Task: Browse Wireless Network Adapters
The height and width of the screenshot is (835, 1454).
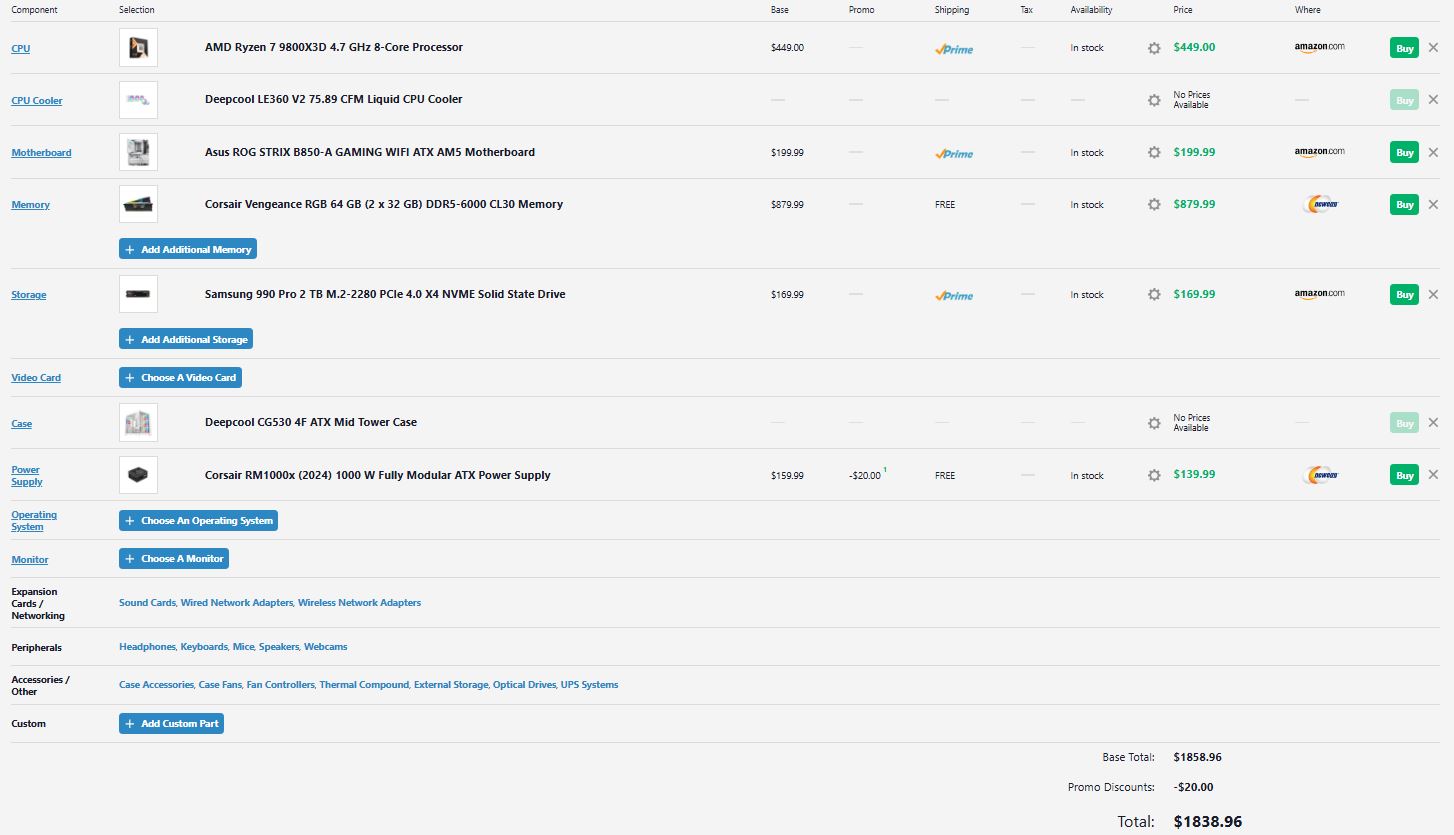Action: click(x=360, y=603)
